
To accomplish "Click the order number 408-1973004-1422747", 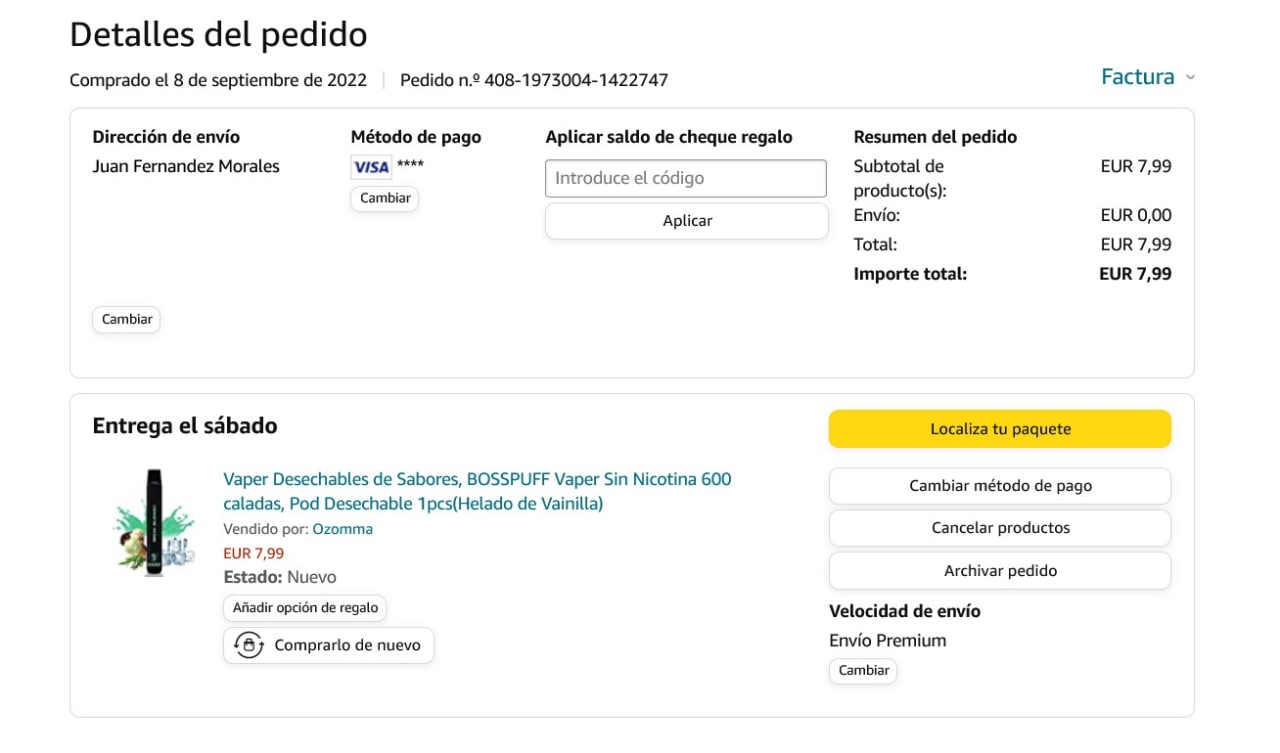I will [576, 80].
